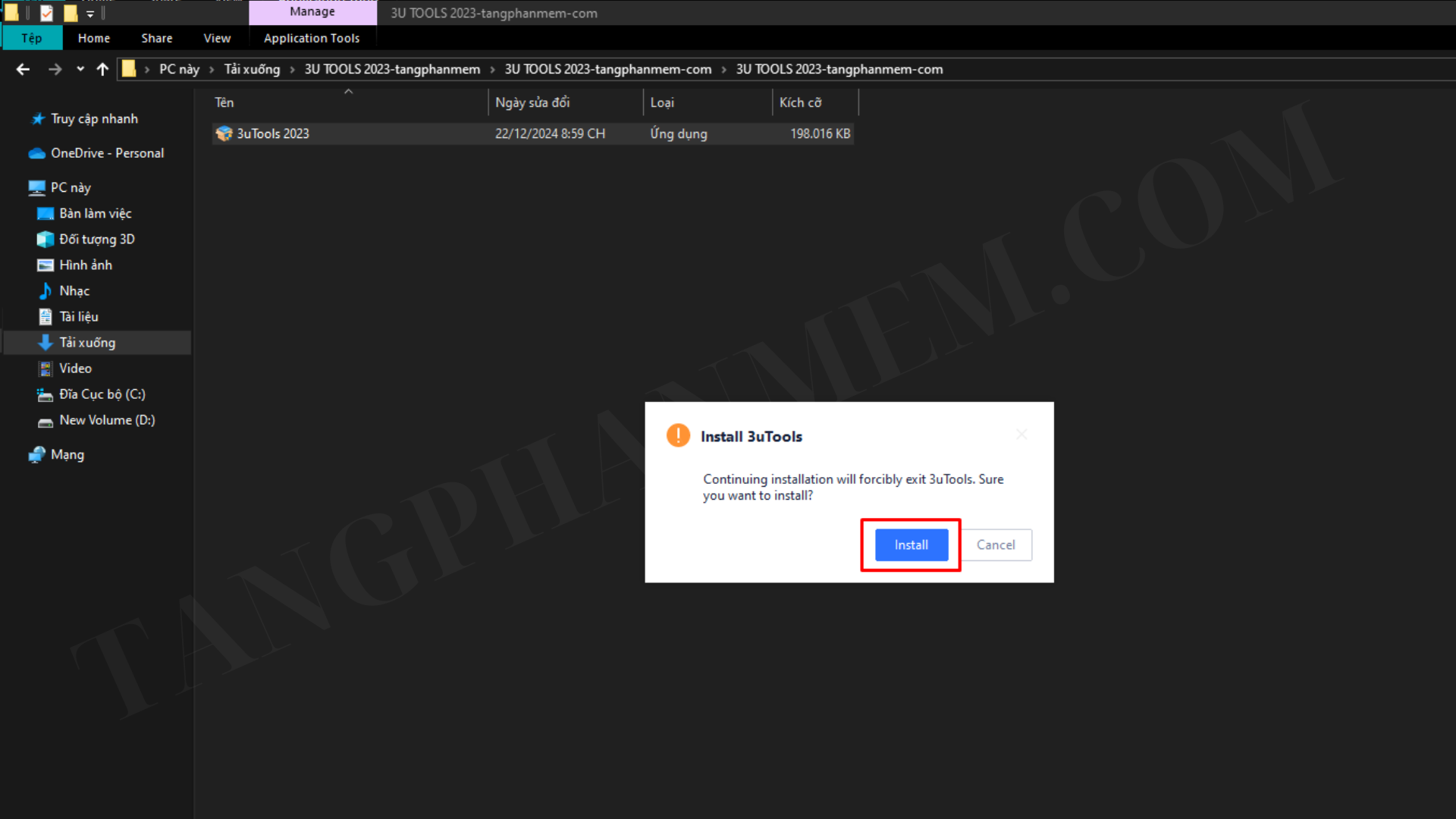Click the blue Install button
Viewport: 1456px width, 819px height.
pyautogui.click(x=911, y=544)
